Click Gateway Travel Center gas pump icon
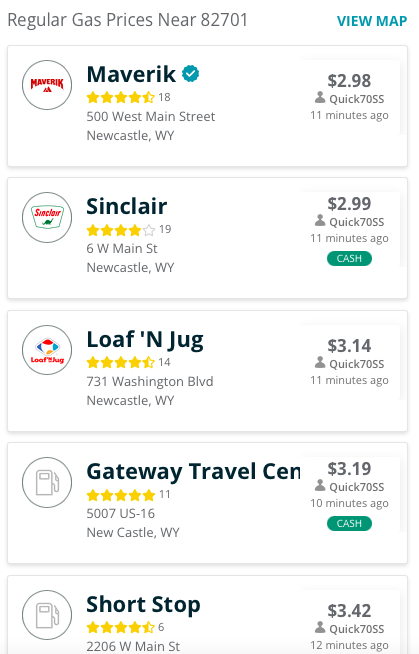The width and height of the screenshot is (419, 654). click(47, 482)
